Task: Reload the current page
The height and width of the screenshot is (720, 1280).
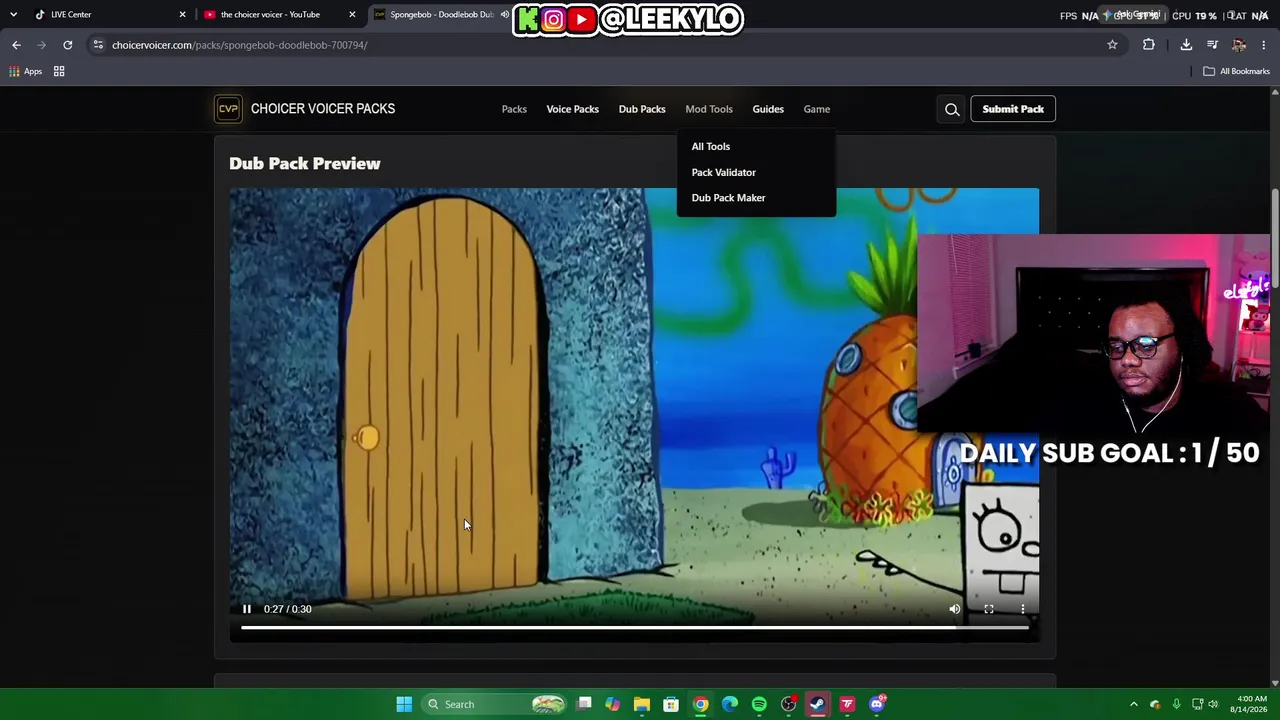Action: (67, 45)
